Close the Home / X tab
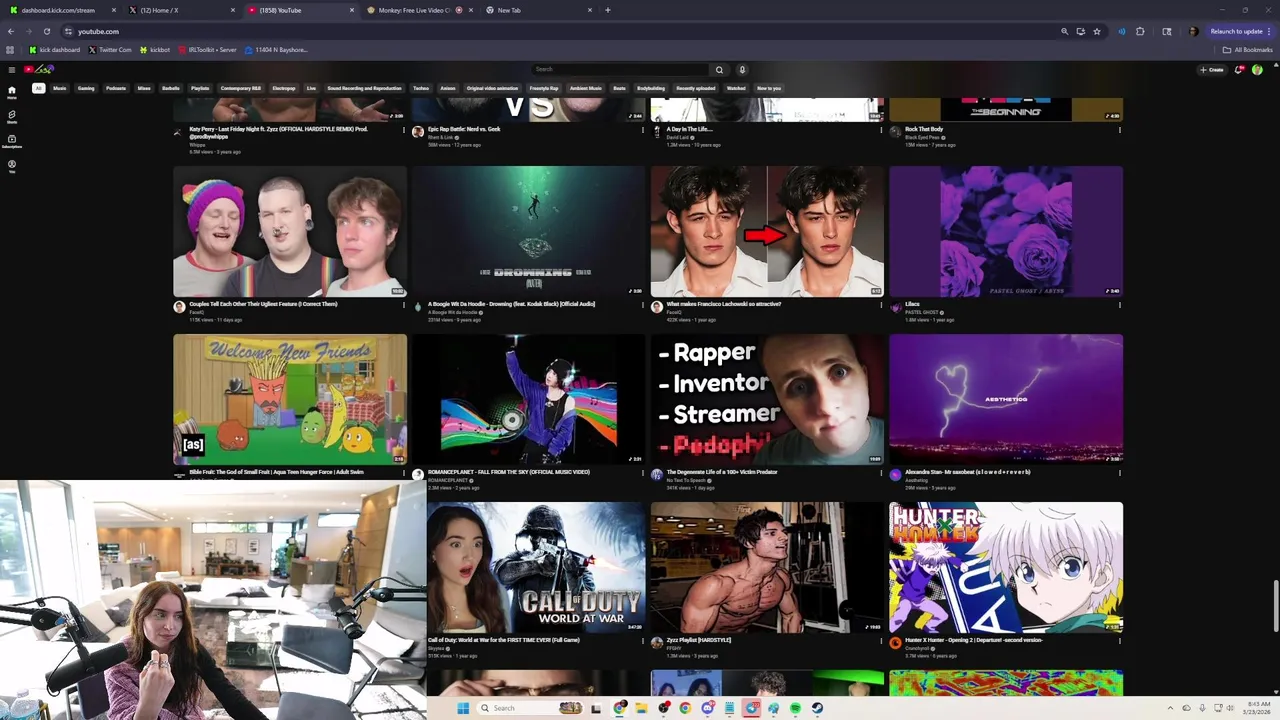Viewport: 1280px width, 720px height. [233, 10]
